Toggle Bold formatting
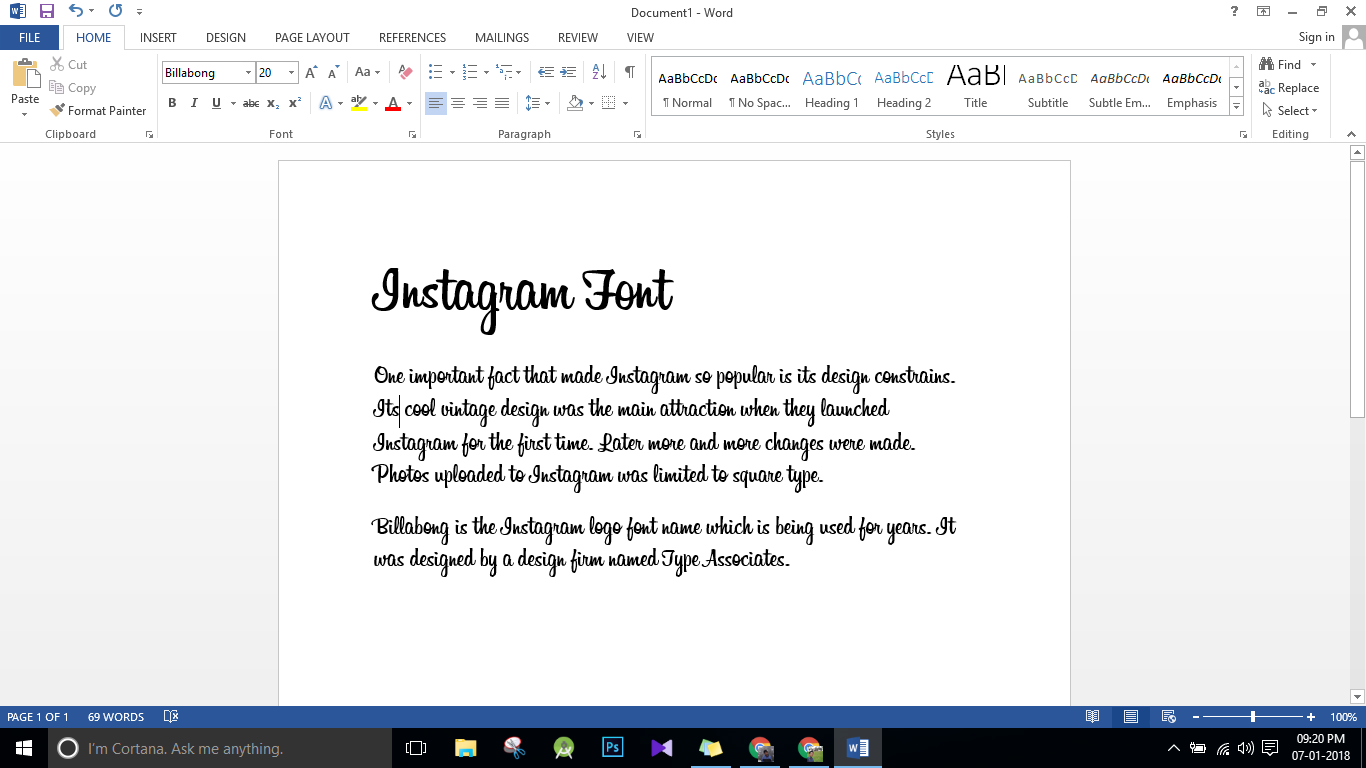This screenshot has width=1366, height=768. pyautogui.click(x=172, y=103)
